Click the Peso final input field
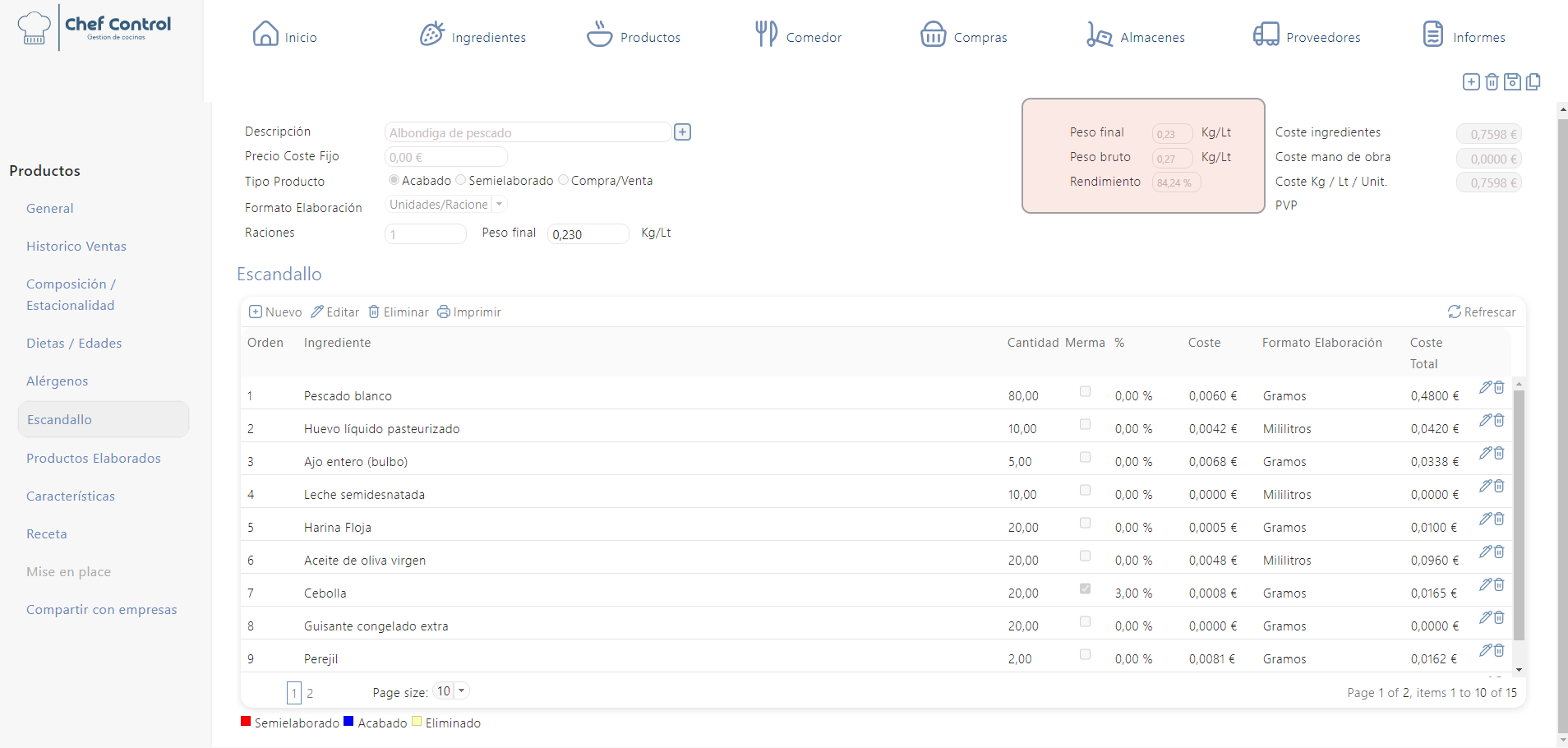 point(588,234)
